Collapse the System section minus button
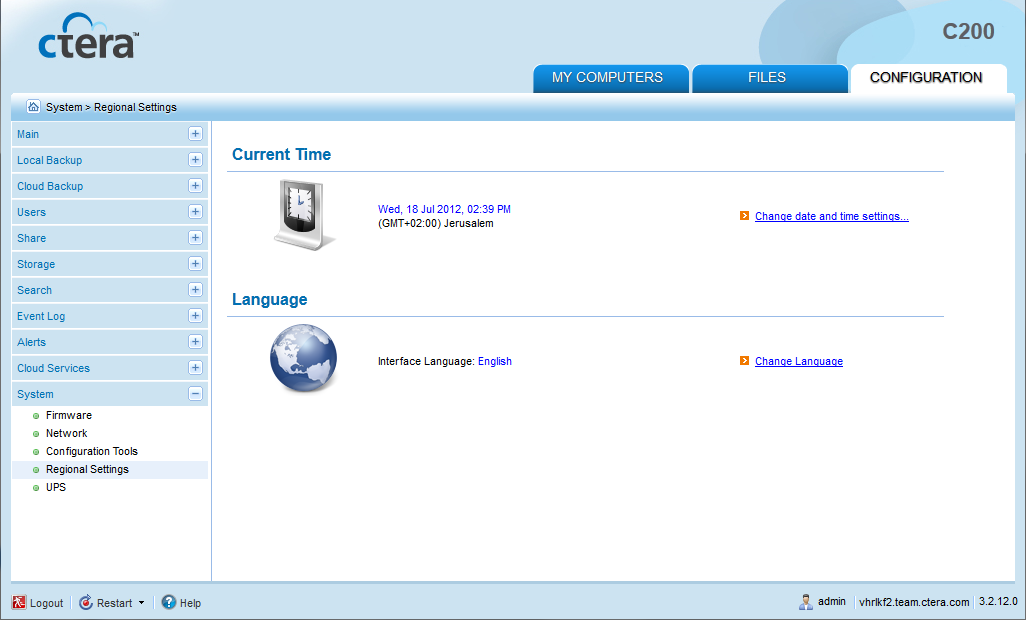 point(195,394)
